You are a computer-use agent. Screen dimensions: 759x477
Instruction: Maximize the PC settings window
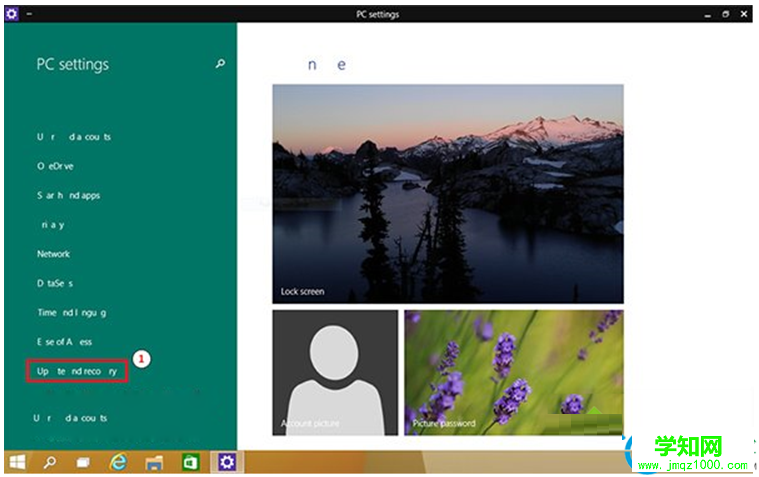point(725,14)
